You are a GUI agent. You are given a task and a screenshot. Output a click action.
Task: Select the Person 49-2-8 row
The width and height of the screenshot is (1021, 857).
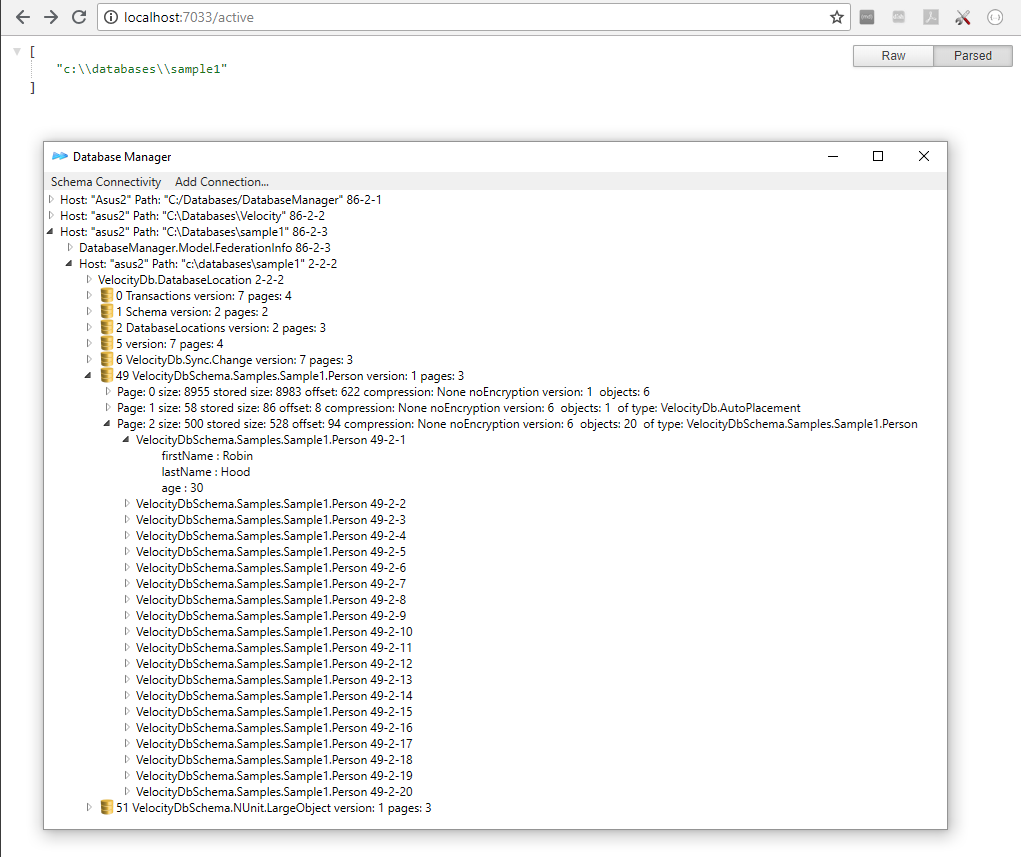271,600
